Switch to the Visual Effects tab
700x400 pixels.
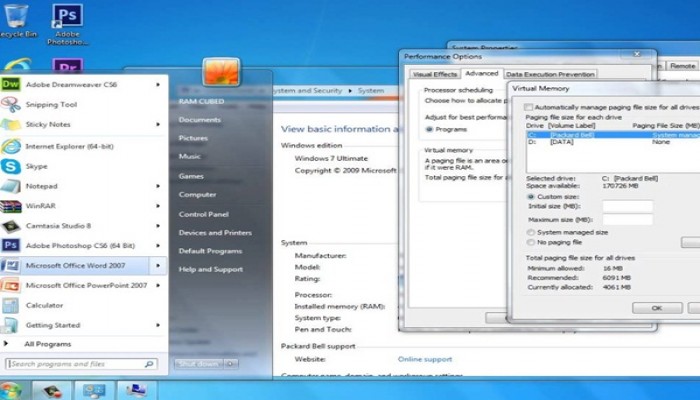click(x=433, y=74)
